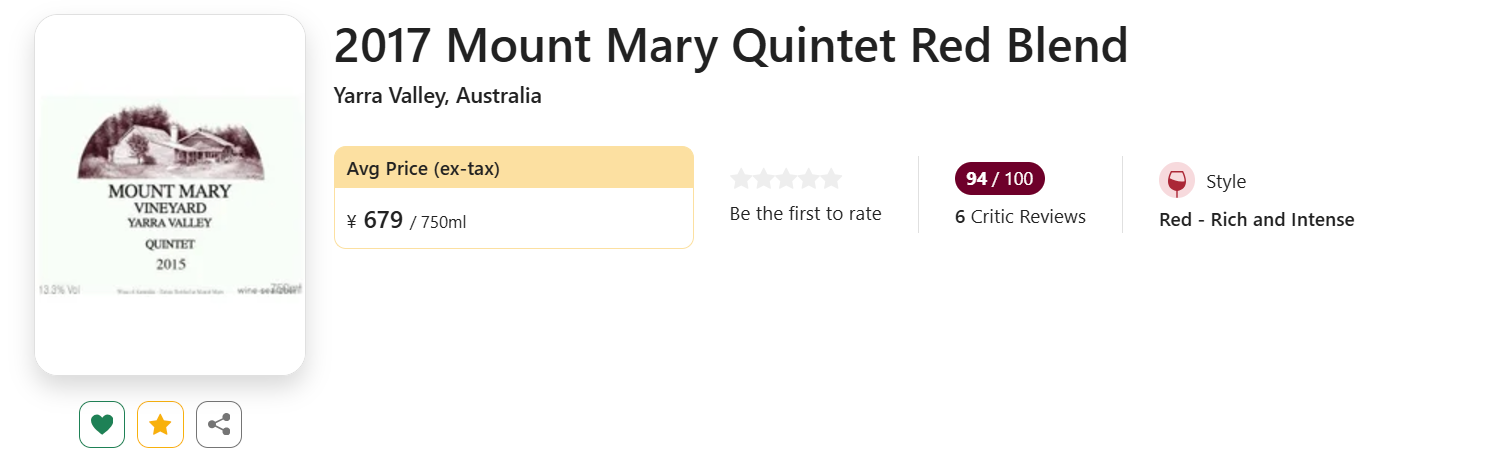Click the Style label text
This screenshot has width=1494, height=468.
pyautogui.click(x=1226, y=182)
